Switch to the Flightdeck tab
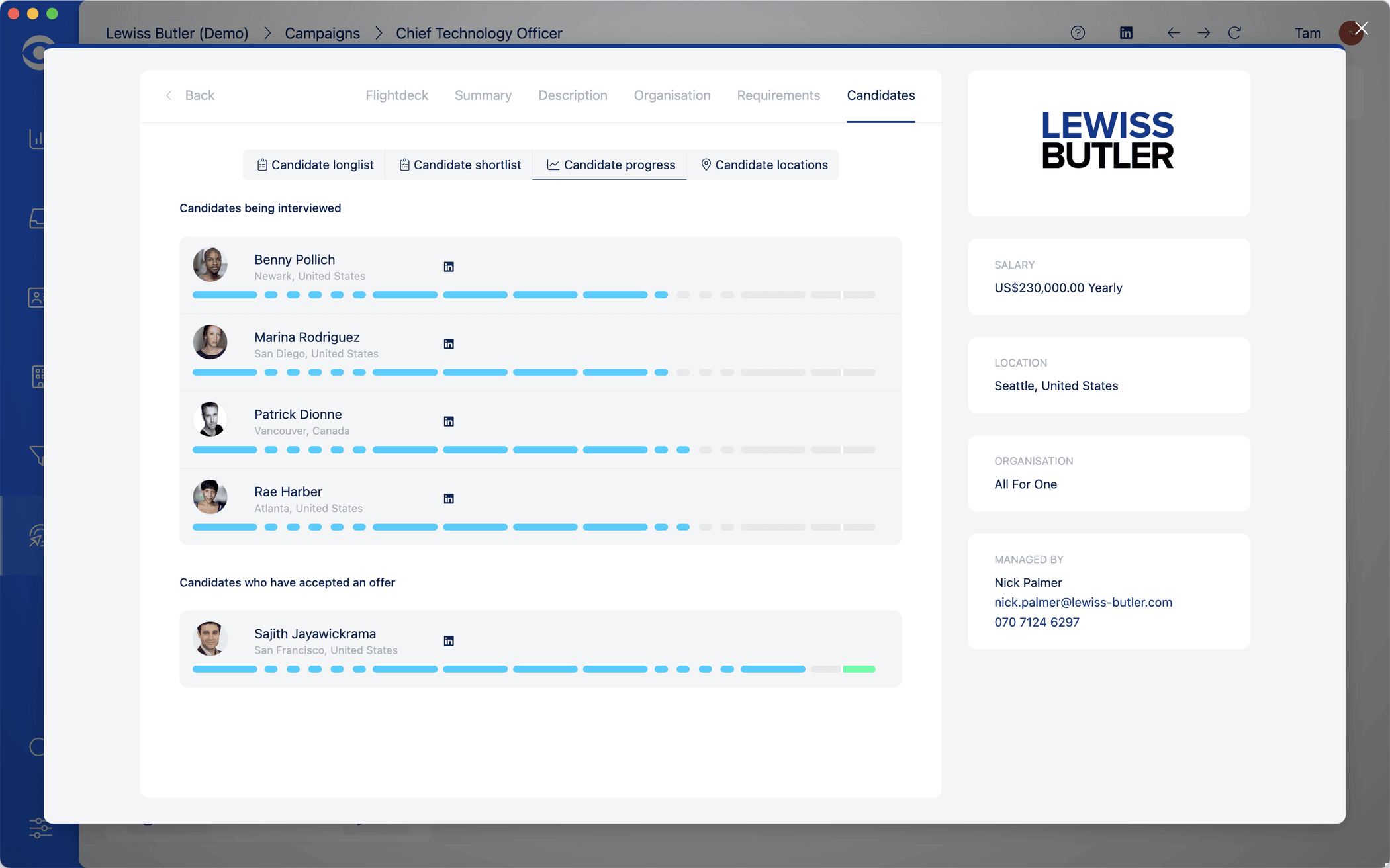The image size is (1390, 868). tap(396, 95)
